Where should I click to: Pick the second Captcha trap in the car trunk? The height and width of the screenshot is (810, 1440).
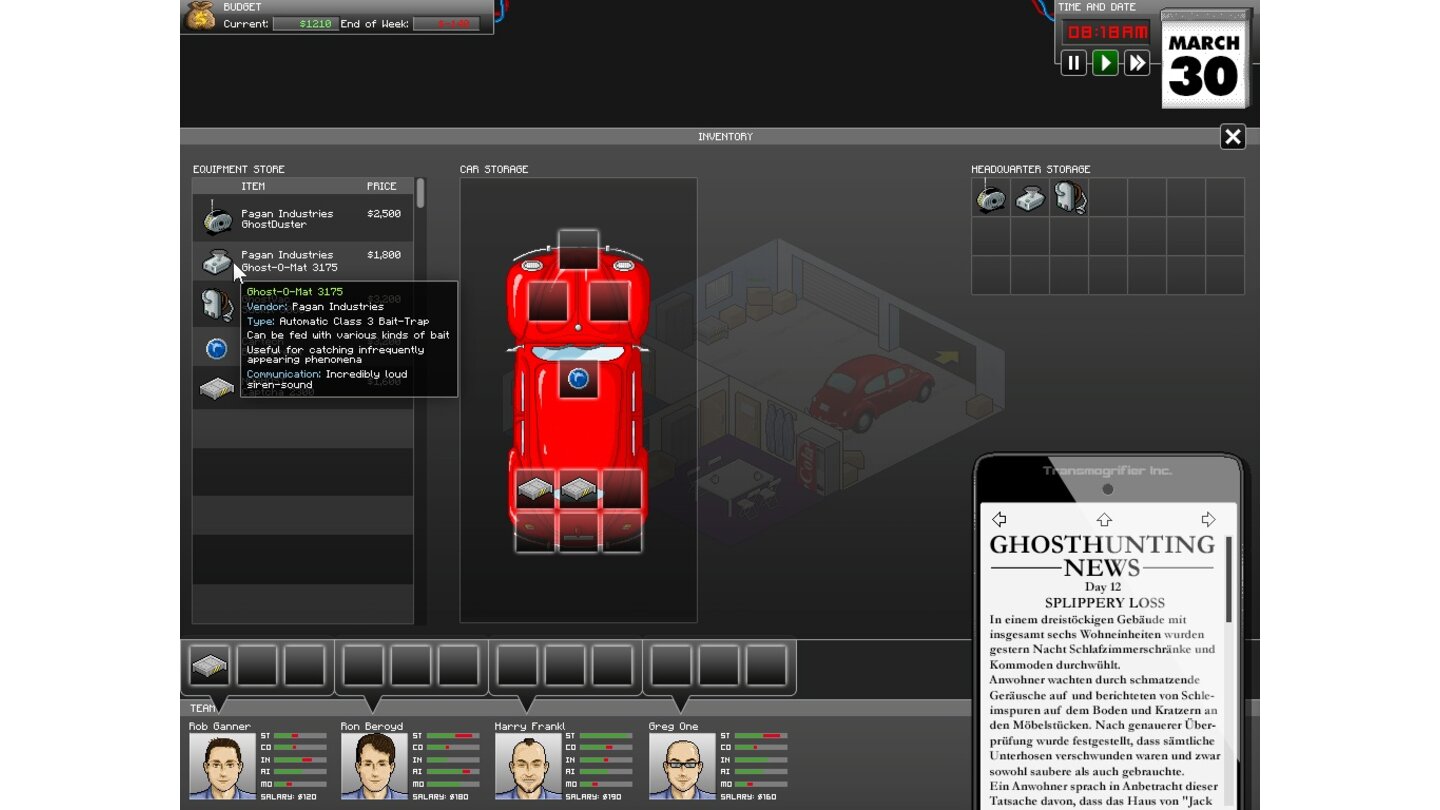click(x=578, y=490)
